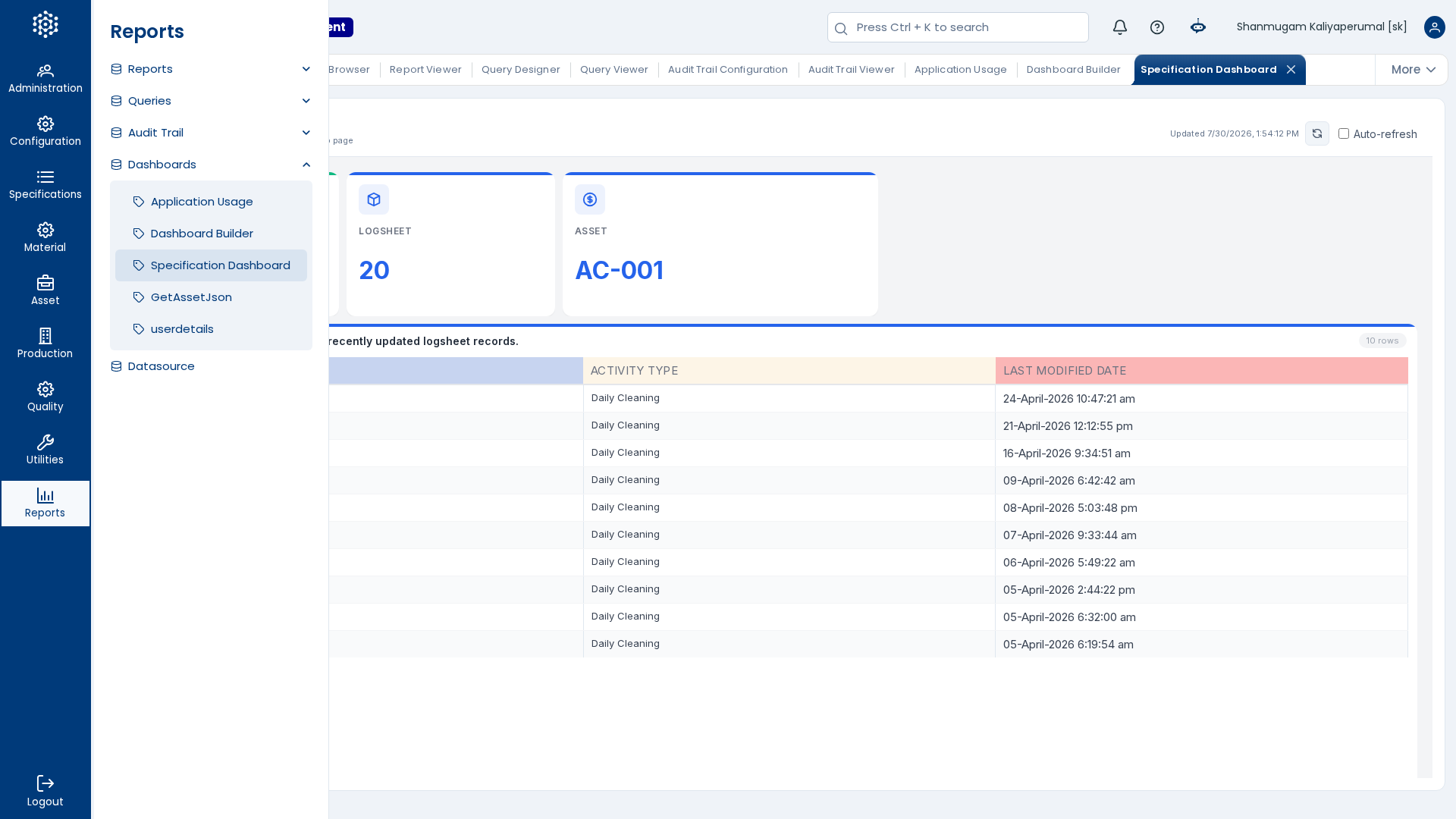Click the 10 rows badge
This screenshot has width=1456, height=819.
point(1382,341)
